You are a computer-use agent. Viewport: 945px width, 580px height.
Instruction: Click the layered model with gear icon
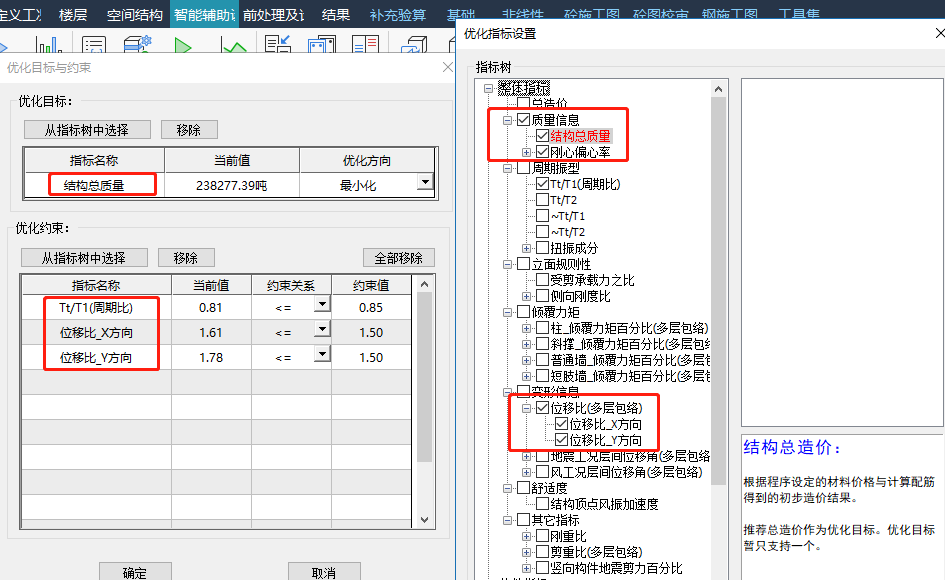click(137, 46)
